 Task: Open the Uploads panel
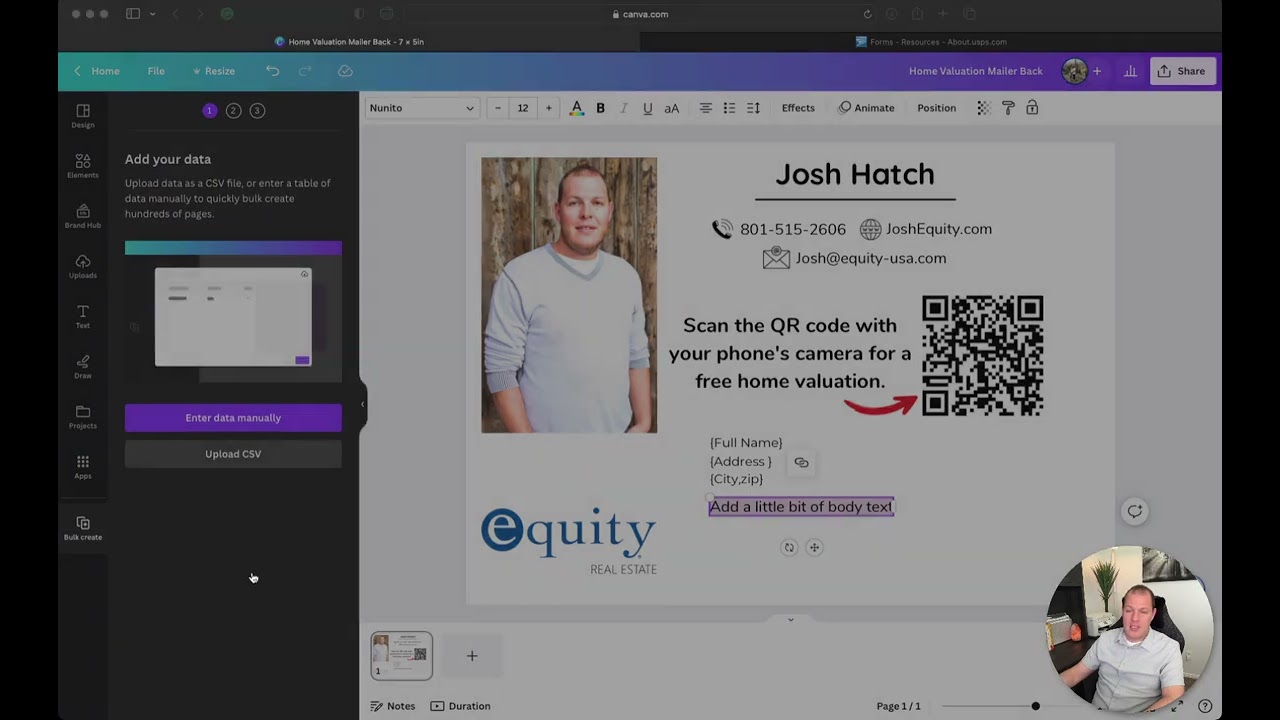pyautogui.click(x=83, y=265)
